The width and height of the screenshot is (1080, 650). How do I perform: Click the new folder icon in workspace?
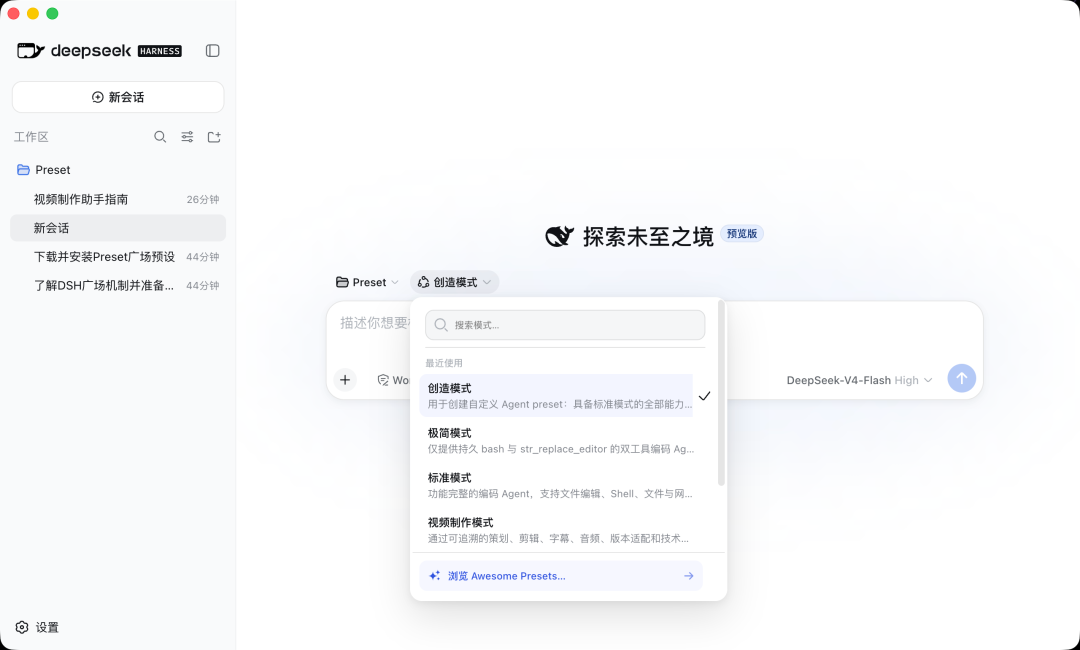[214, 137]
